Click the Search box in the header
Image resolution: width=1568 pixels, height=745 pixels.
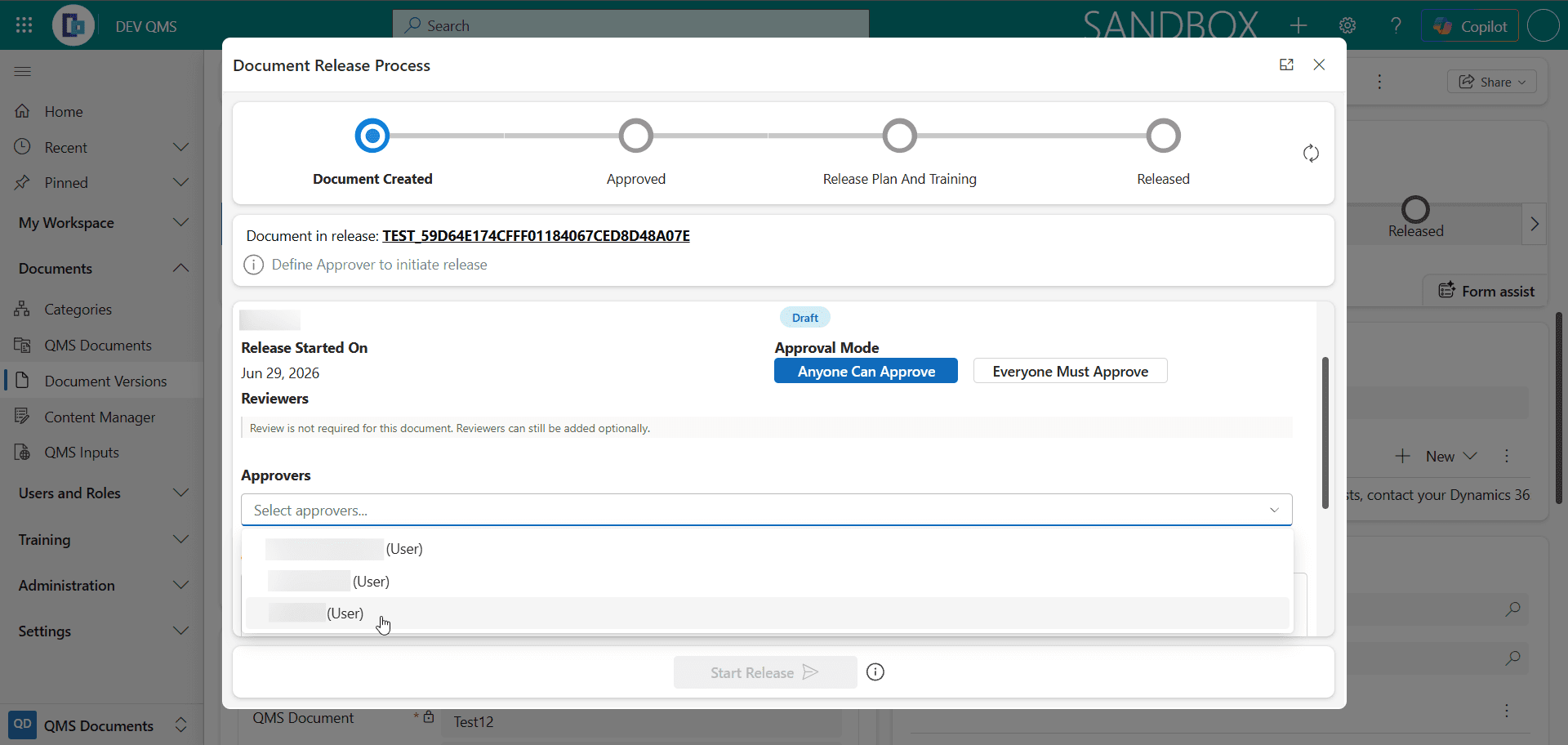pyautogui.click(x=630, y=25)
